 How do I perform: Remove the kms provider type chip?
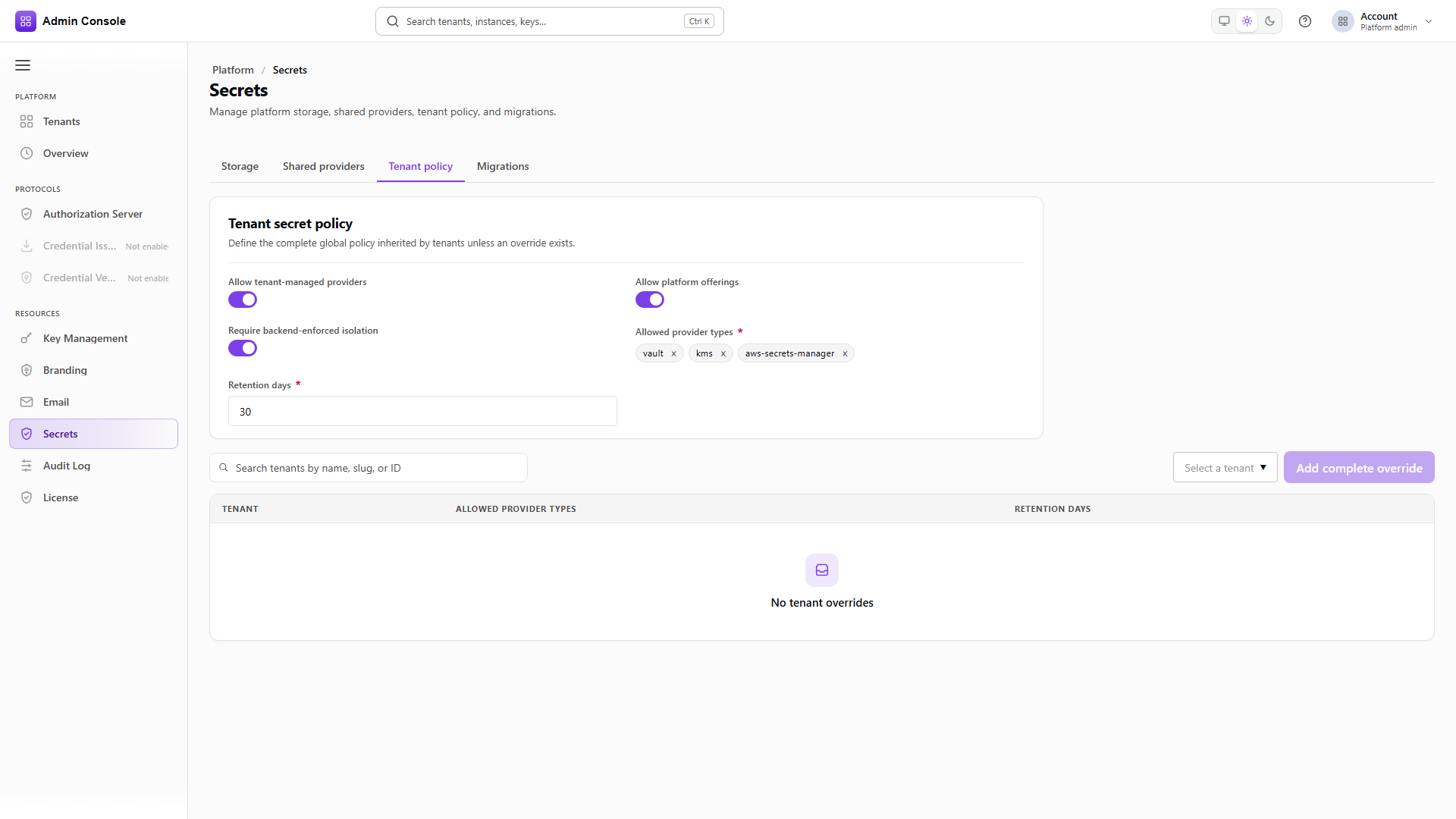click(x=723, y=353)
